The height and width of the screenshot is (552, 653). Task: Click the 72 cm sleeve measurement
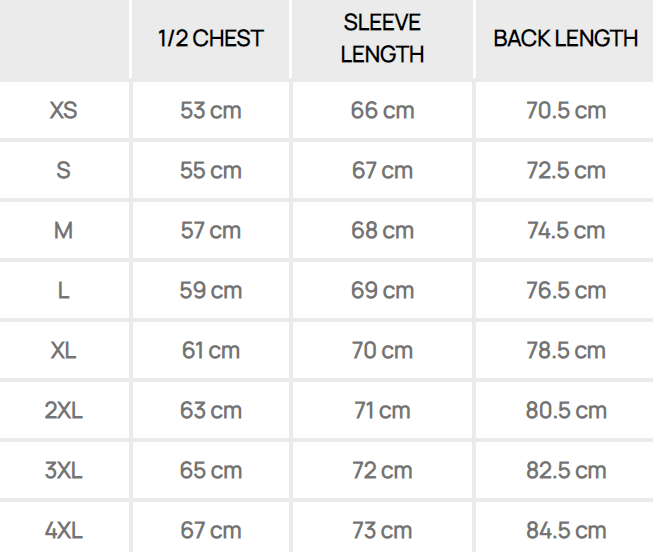(382, 470)
